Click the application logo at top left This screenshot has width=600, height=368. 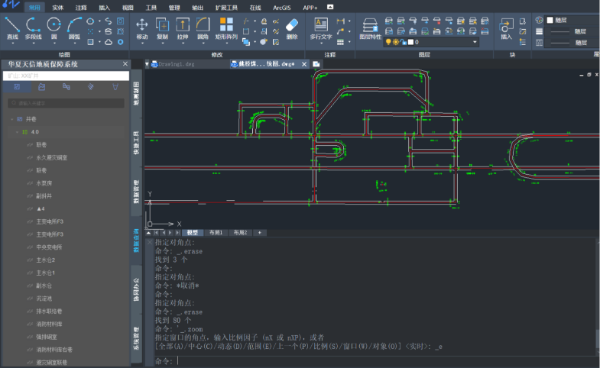pos(11,5)
